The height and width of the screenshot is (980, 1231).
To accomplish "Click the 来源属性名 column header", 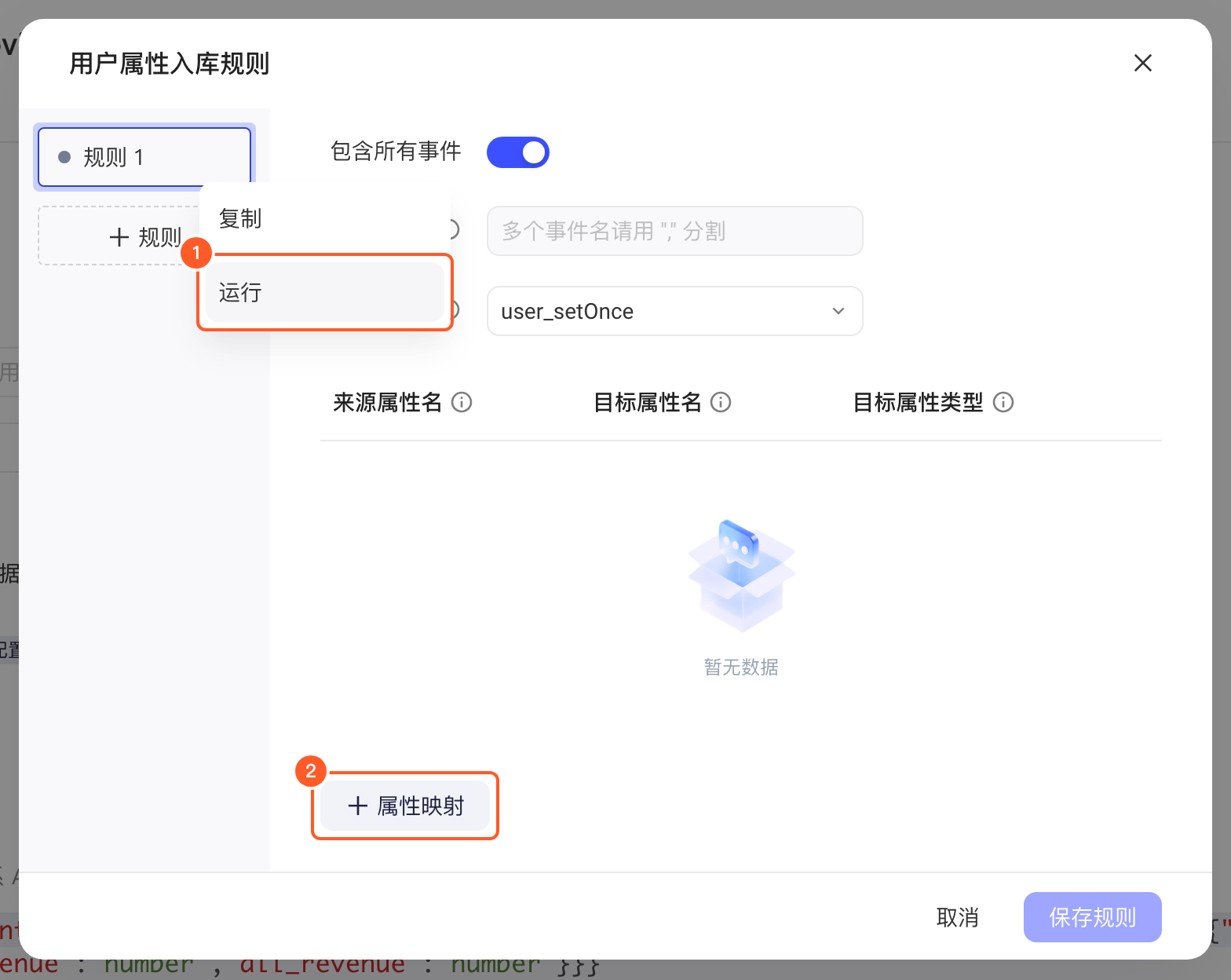I will (x=387, y=403).
